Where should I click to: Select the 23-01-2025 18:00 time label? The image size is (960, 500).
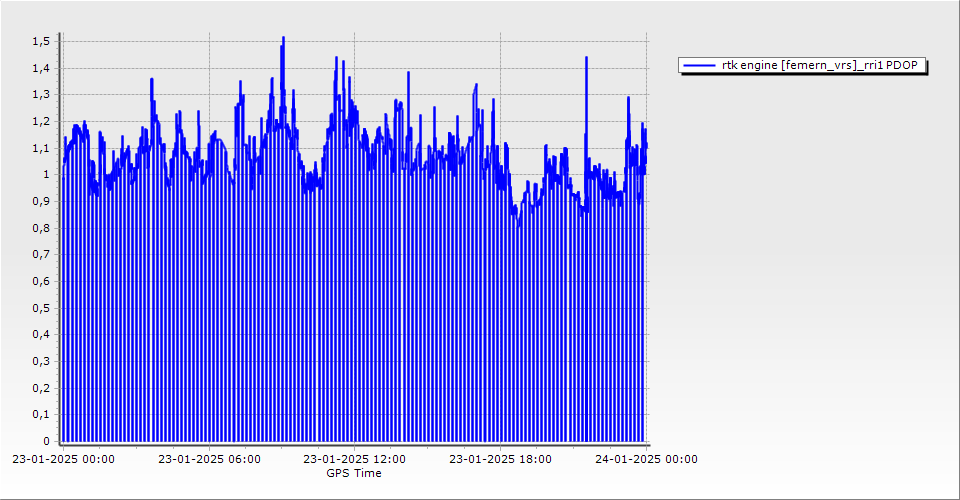501,460
